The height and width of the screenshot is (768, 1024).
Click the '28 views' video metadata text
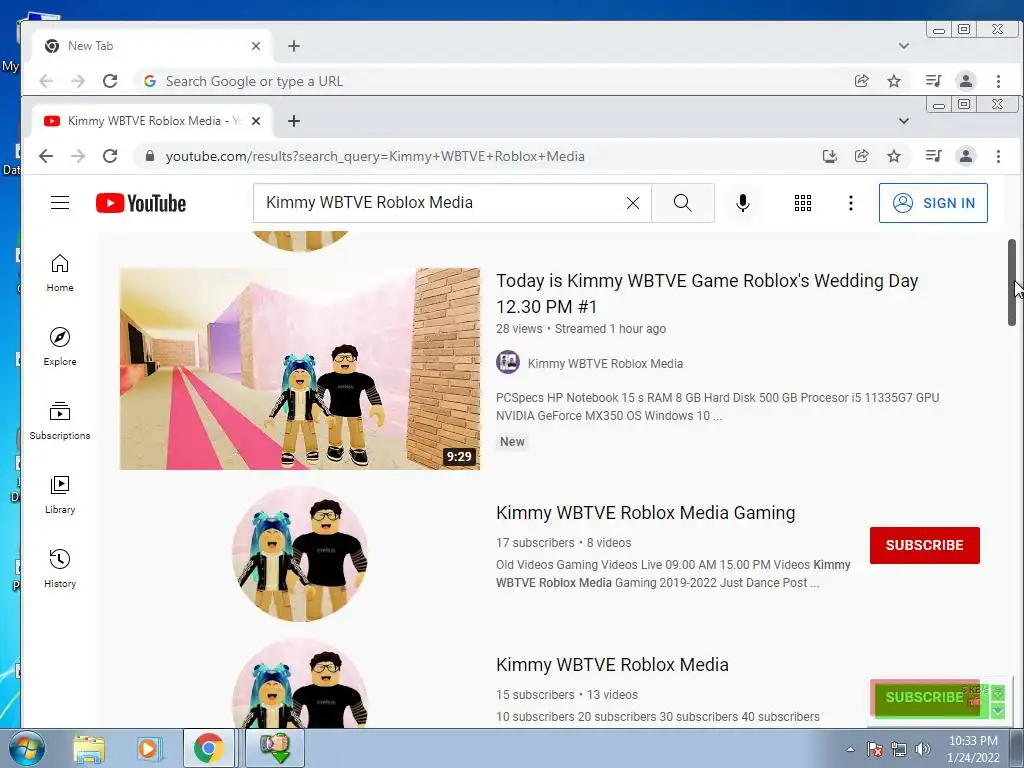519,328
